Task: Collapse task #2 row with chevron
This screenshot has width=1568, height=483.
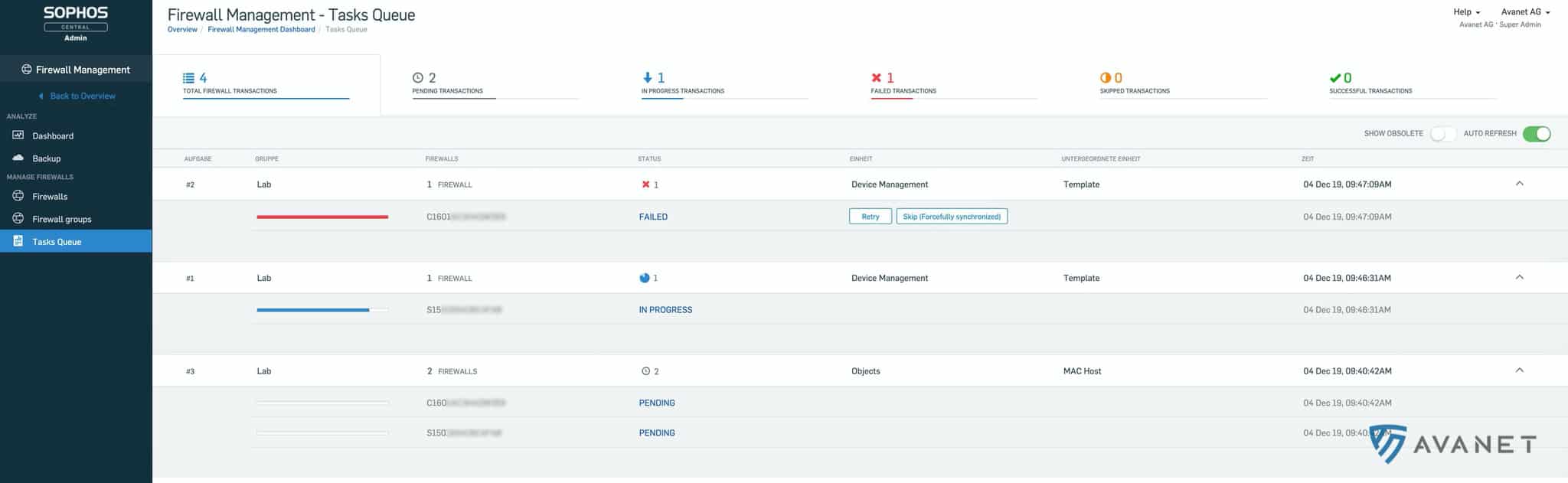Action: (x=1520, y=184)
